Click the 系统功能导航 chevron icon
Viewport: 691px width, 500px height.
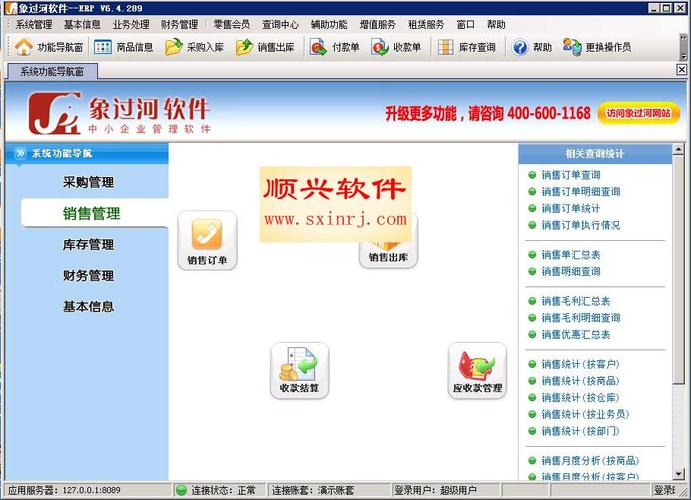20,153
